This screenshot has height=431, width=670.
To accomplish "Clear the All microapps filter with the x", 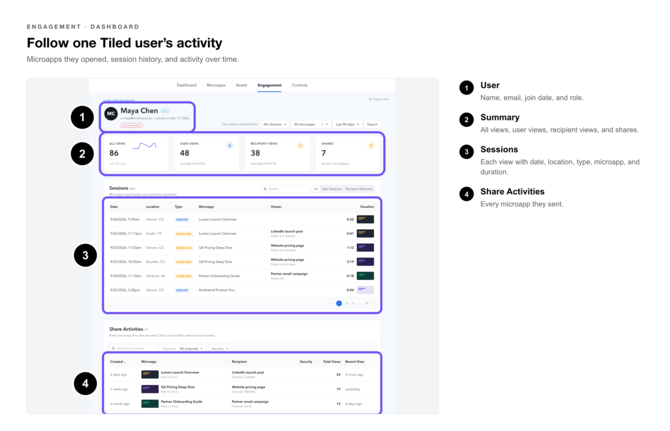I will click(x=322, y=124).
